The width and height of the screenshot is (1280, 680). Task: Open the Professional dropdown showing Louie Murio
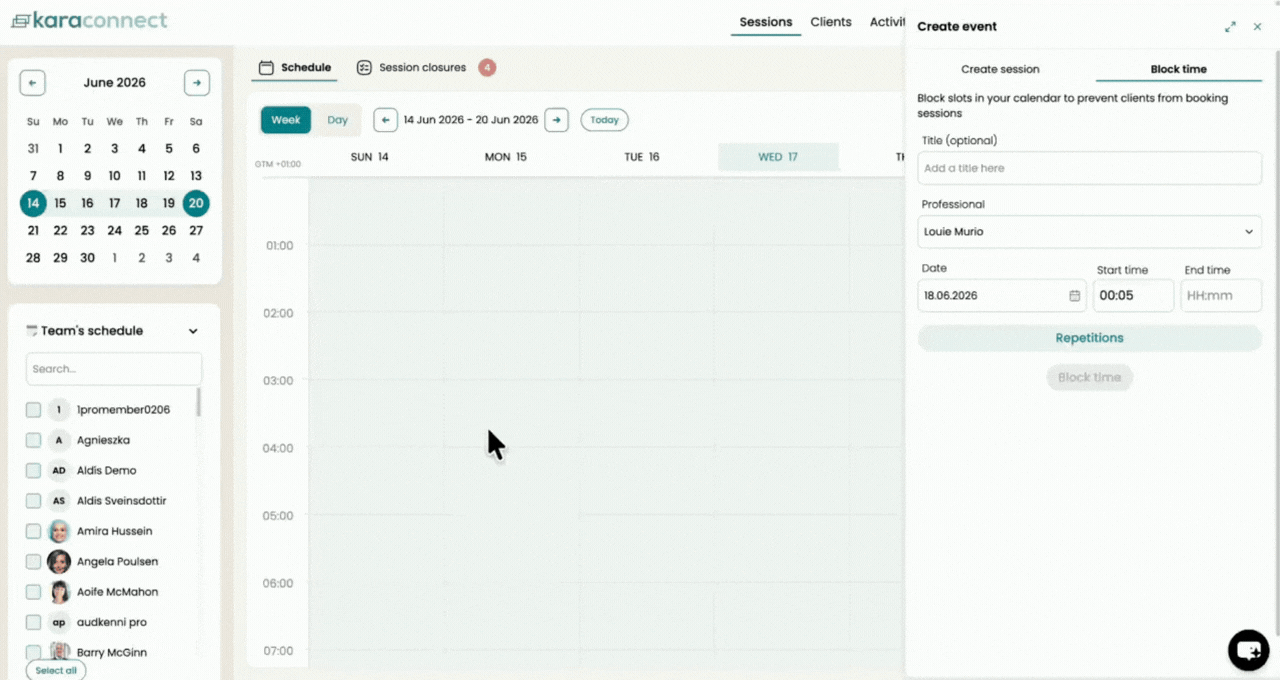click(1089, 232)
